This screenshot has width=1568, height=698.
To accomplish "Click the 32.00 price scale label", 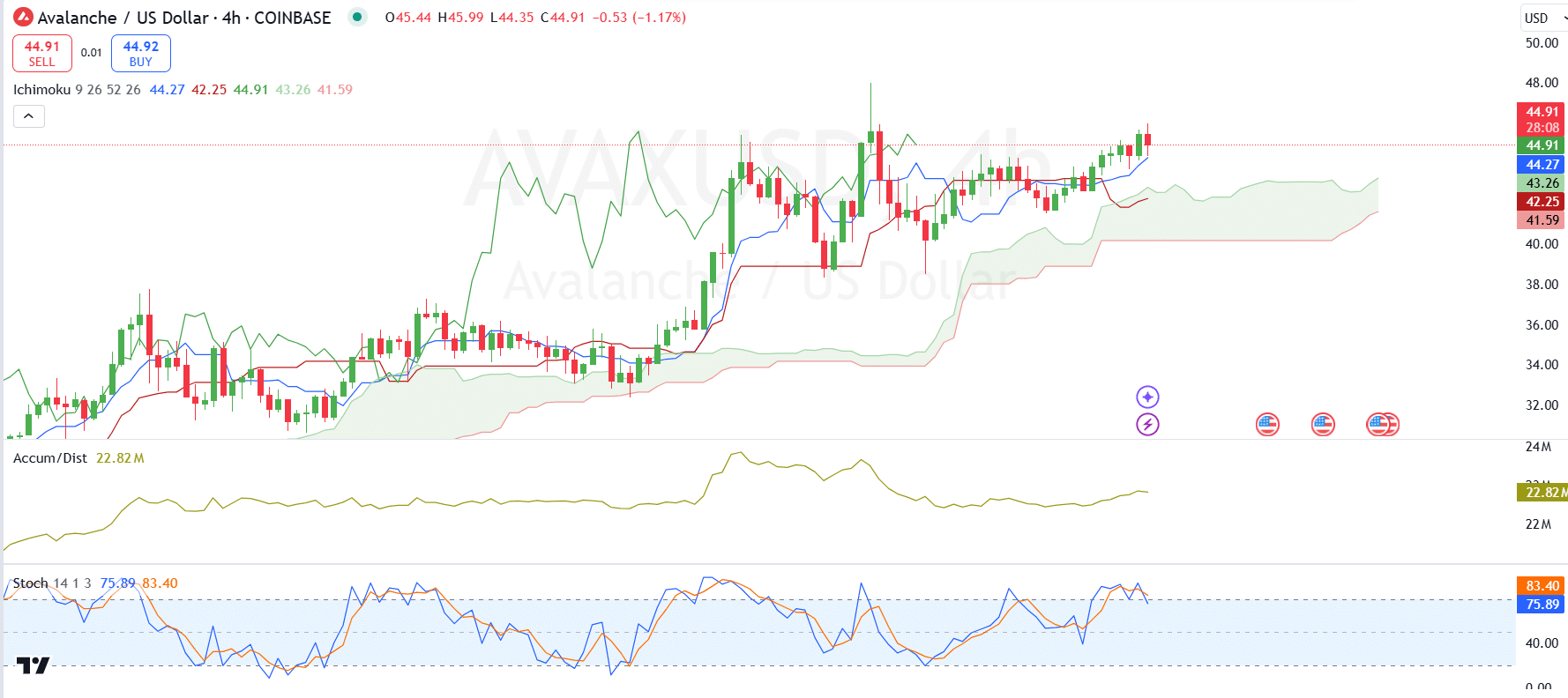I will point(1542,405).
